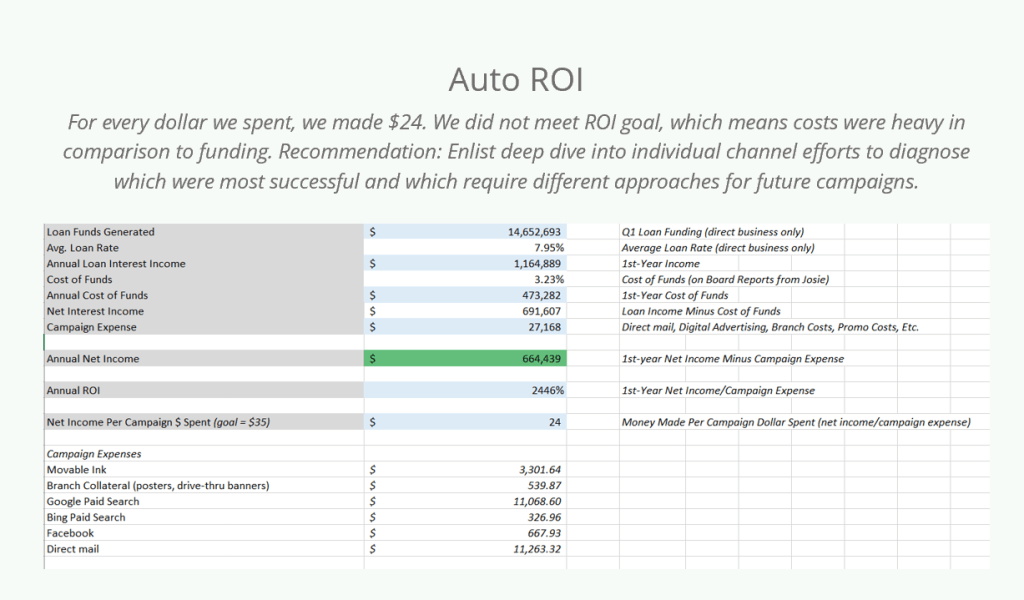Click the Cost of Funds 3.23% cell

(x=549, y=279)
